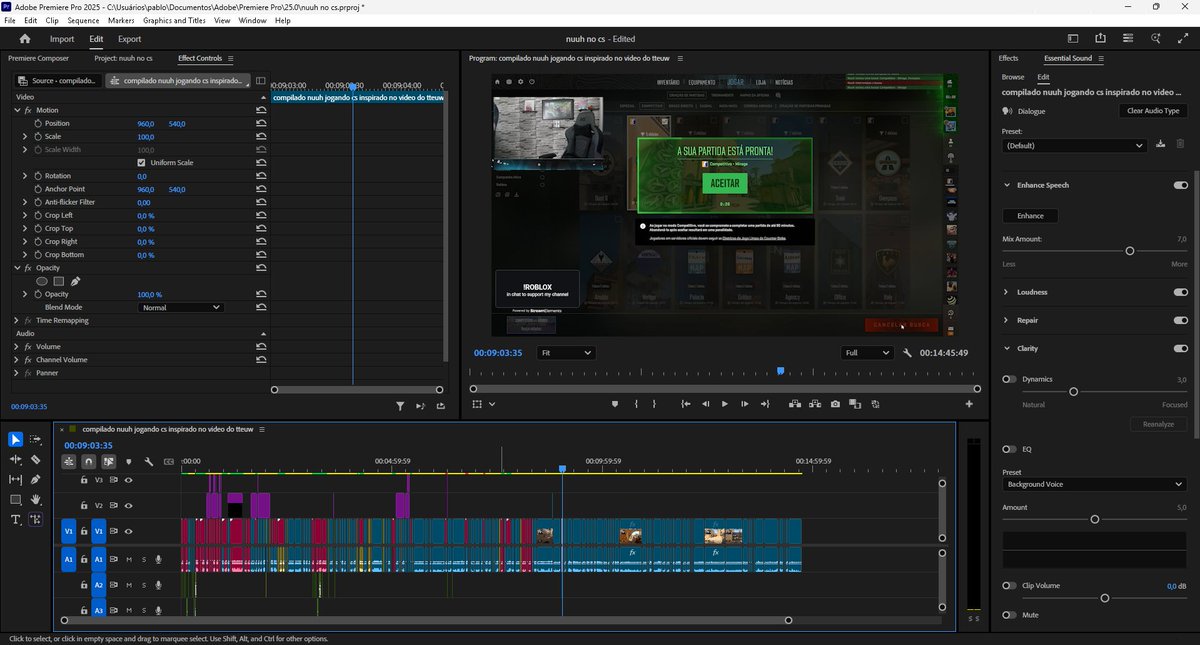The height and width of the screenshot is (645, 1200).
Task: Click Export Frame camera icon
Action: 835,404
